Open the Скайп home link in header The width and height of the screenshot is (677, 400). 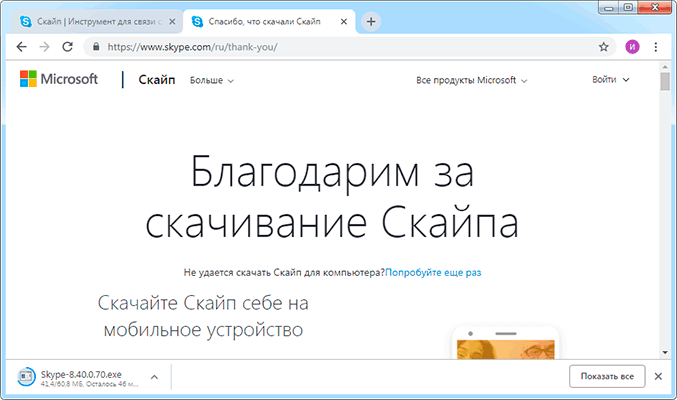point(157,80)
